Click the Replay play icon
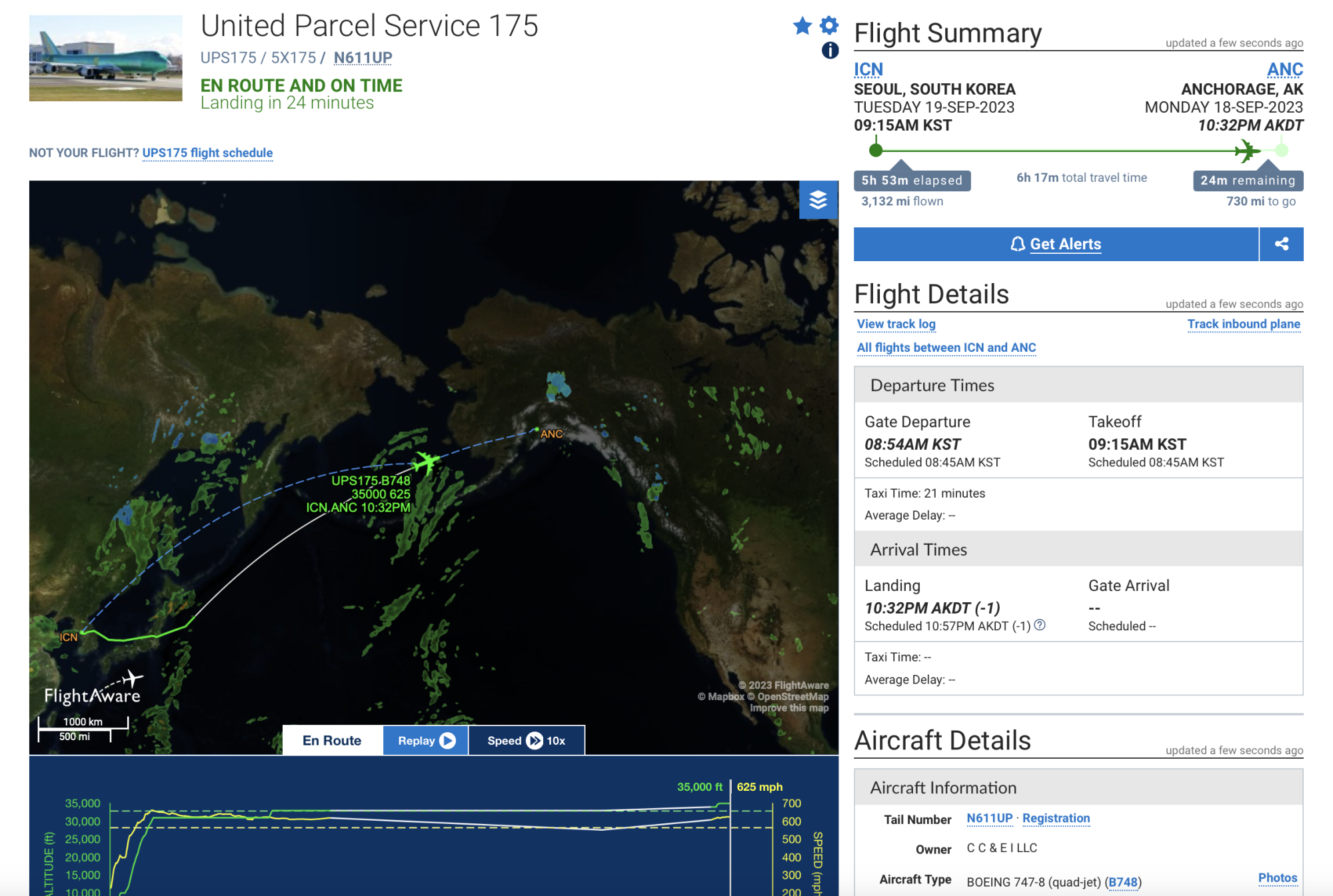This screenshot has width=1333, height=896. point(448,740)
